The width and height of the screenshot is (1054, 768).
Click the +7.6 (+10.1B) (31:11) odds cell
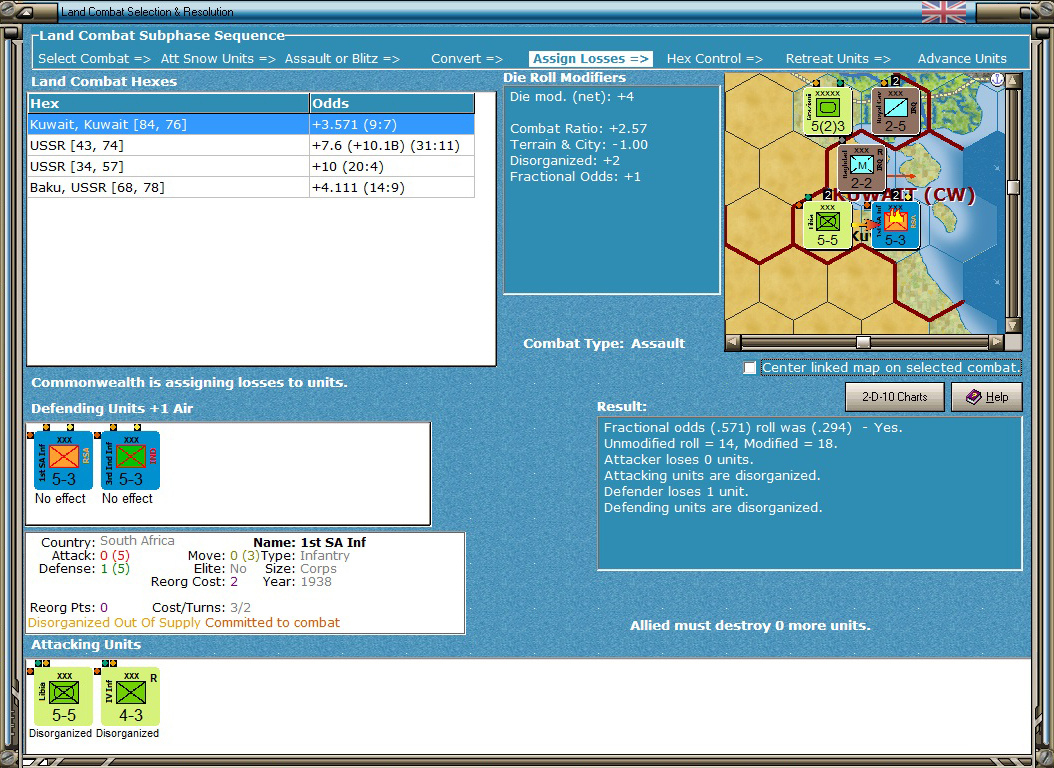tap(392, 146)
